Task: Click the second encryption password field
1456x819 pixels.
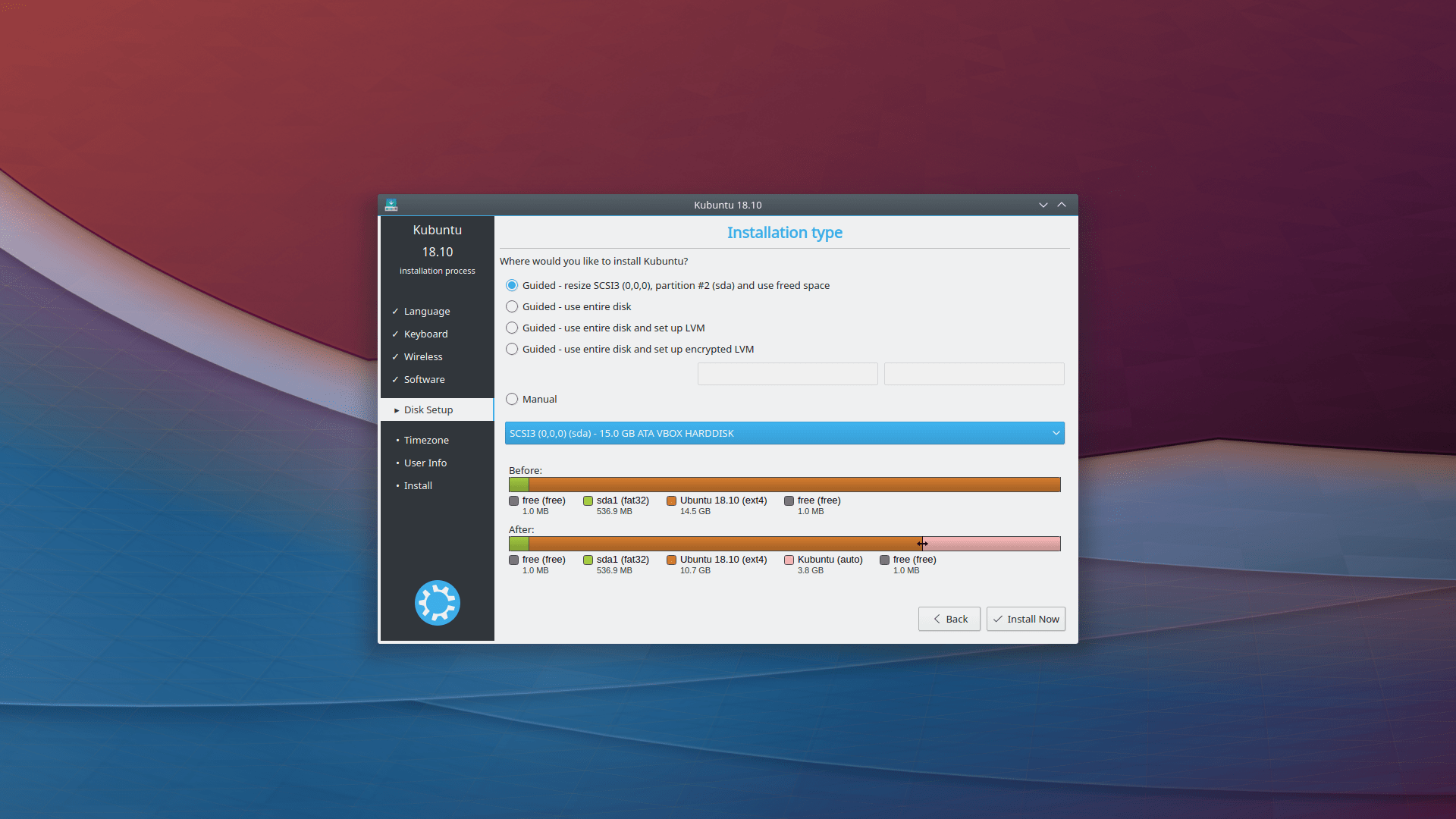Action: coord(974,374)
